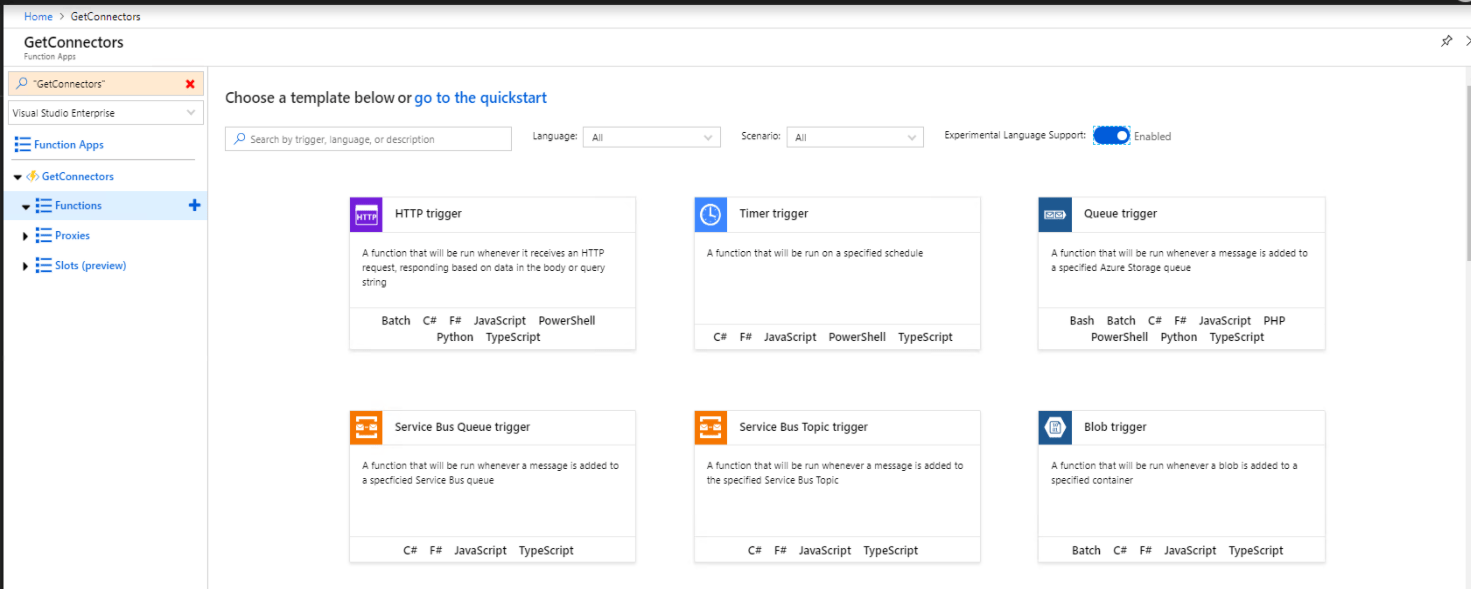Open the Visual Studio Enterprise subscription dropdown
This screenshot has width=1471, height=589.
tap(106, 113)
